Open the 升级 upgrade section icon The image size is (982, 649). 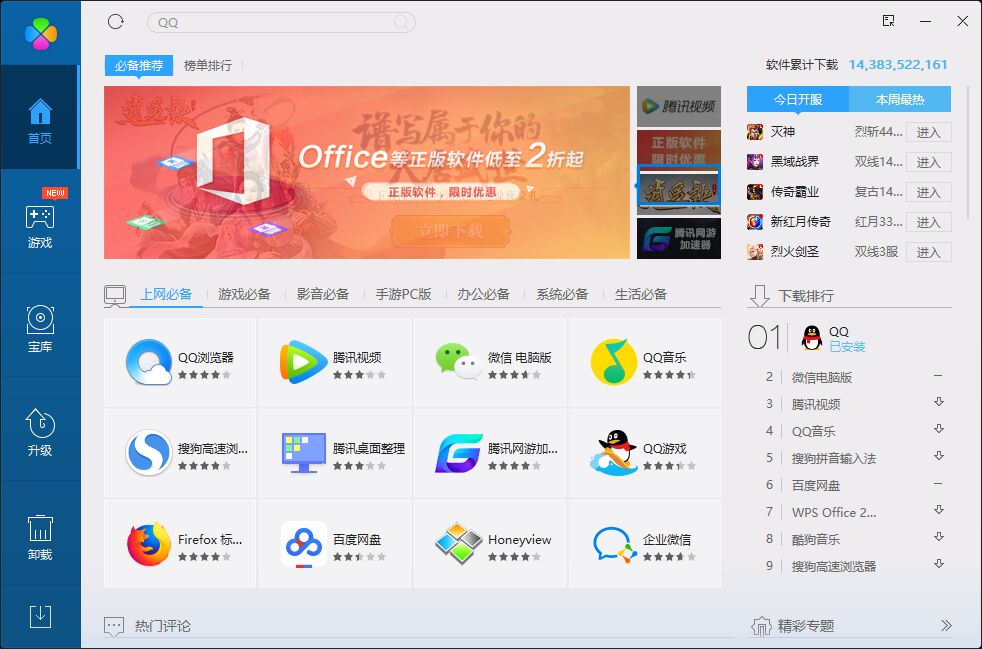[x=40, y=423]
